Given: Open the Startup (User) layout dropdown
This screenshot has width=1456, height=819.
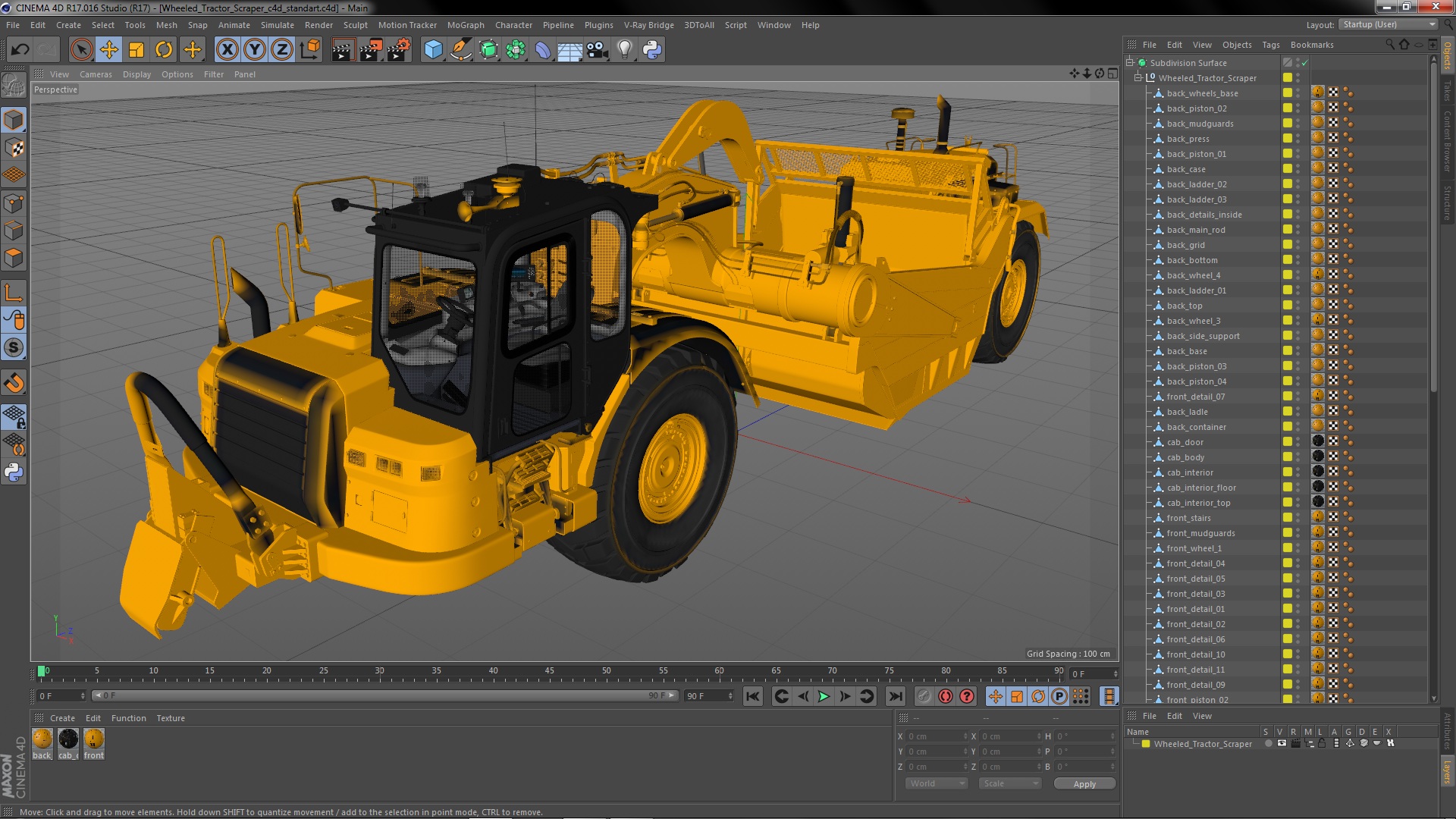Looking at the screenshot, I should pyautogui.click(x=1388, y=25).
